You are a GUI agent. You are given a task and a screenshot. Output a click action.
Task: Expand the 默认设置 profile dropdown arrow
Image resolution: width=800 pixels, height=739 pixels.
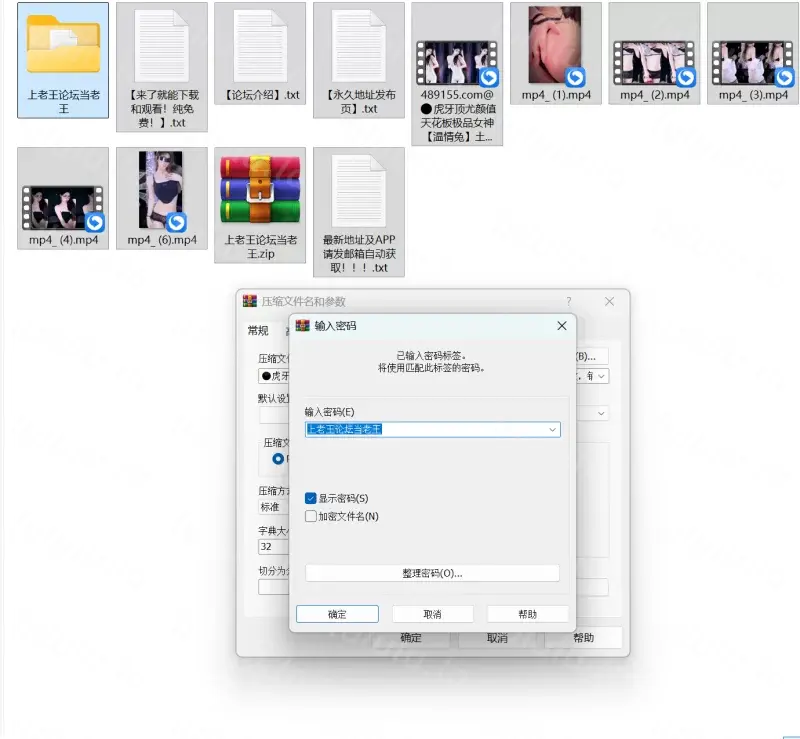(601, 412)
